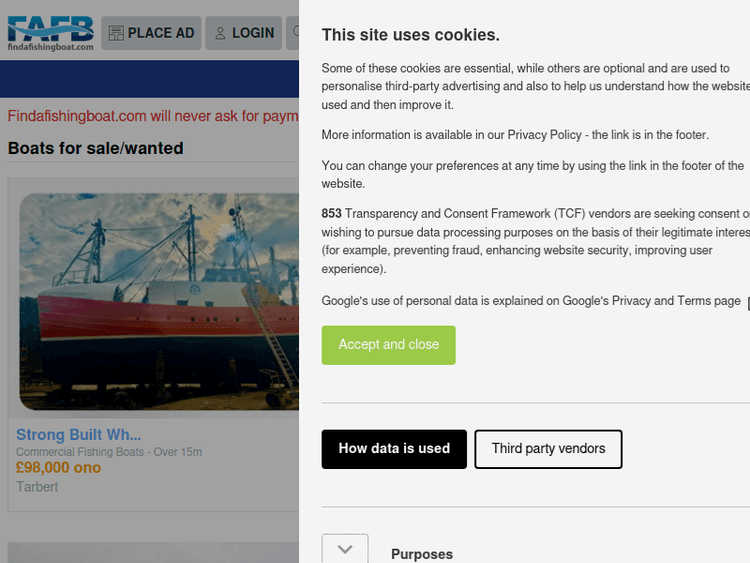Click the £98,000 ono price text

[58, 468]
